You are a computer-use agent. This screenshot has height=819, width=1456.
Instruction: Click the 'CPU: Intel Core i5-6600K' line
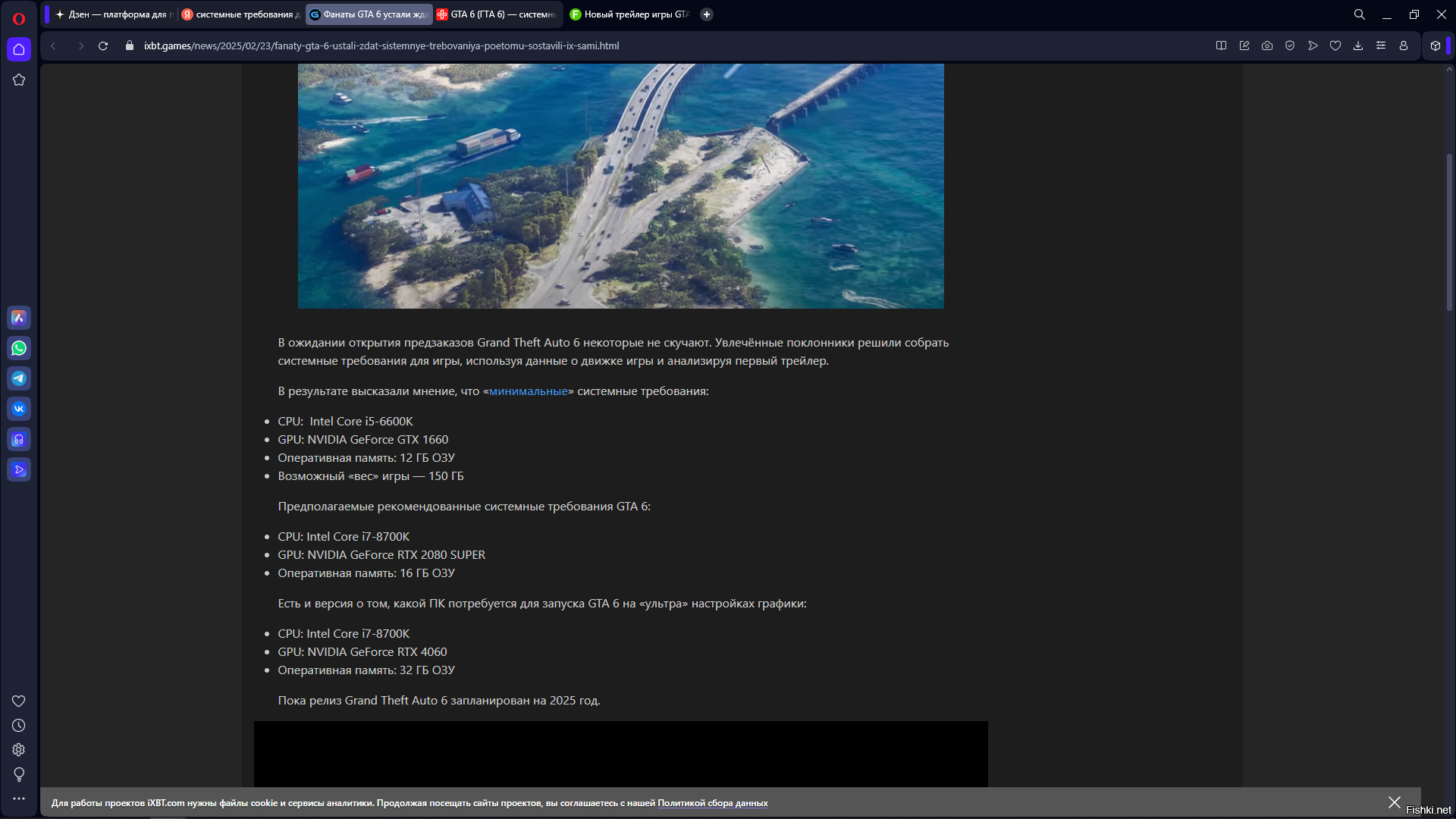click(346, 422)
